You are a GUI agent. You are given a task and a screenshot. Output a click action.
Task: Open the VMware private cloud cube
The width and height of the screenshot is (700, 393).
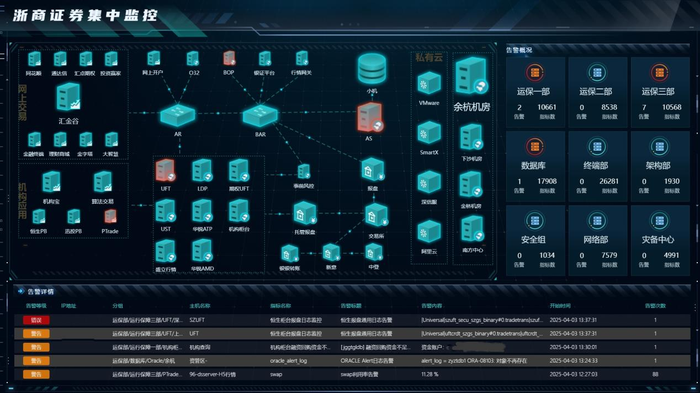coord(429,84)
